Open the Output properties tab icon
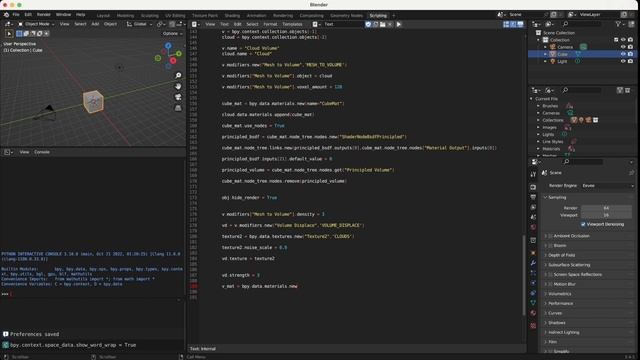The height and width of the screenshot is (360, 640). coord(533,197)
